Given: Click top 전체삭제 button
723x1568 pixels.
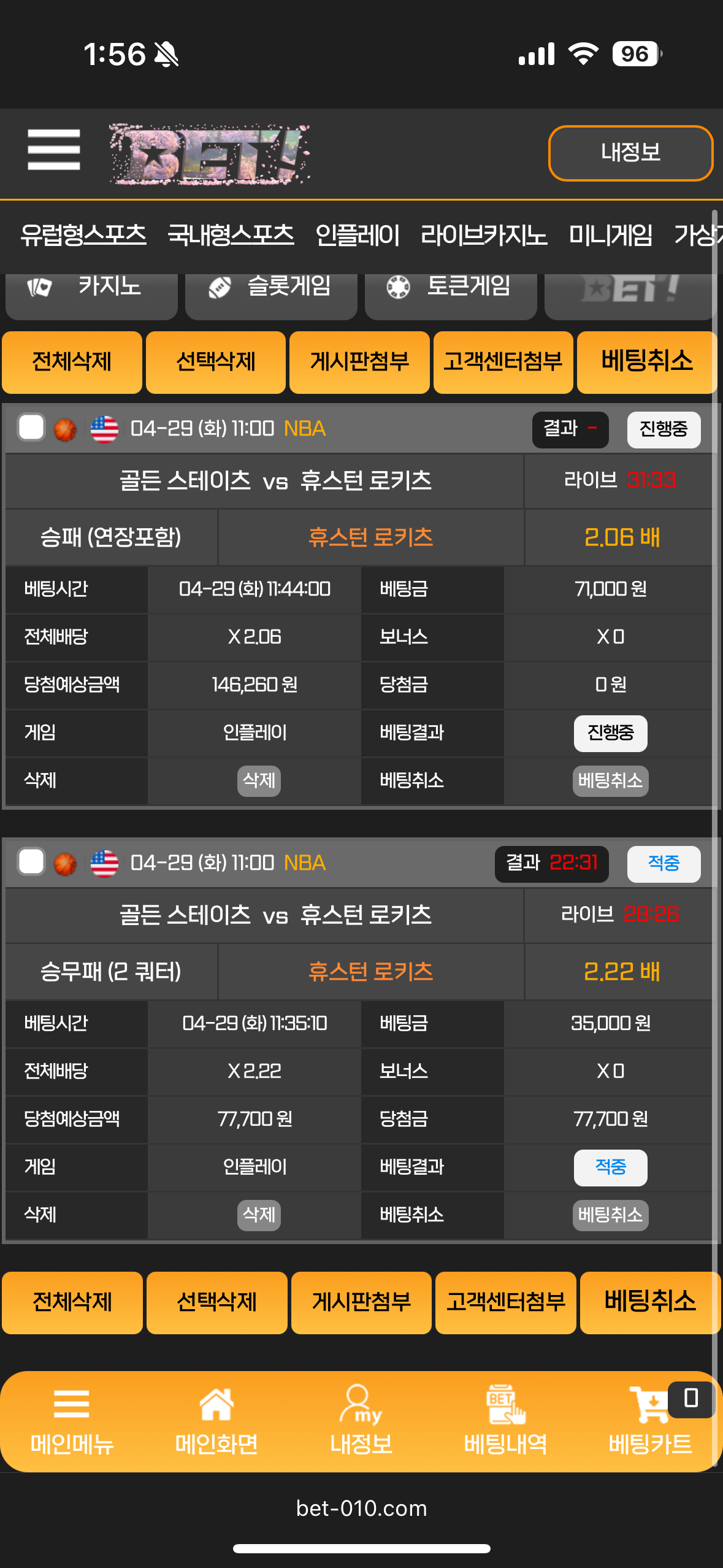Looking at the screenshot, I should pyautogui.click(x=72, y=362).
